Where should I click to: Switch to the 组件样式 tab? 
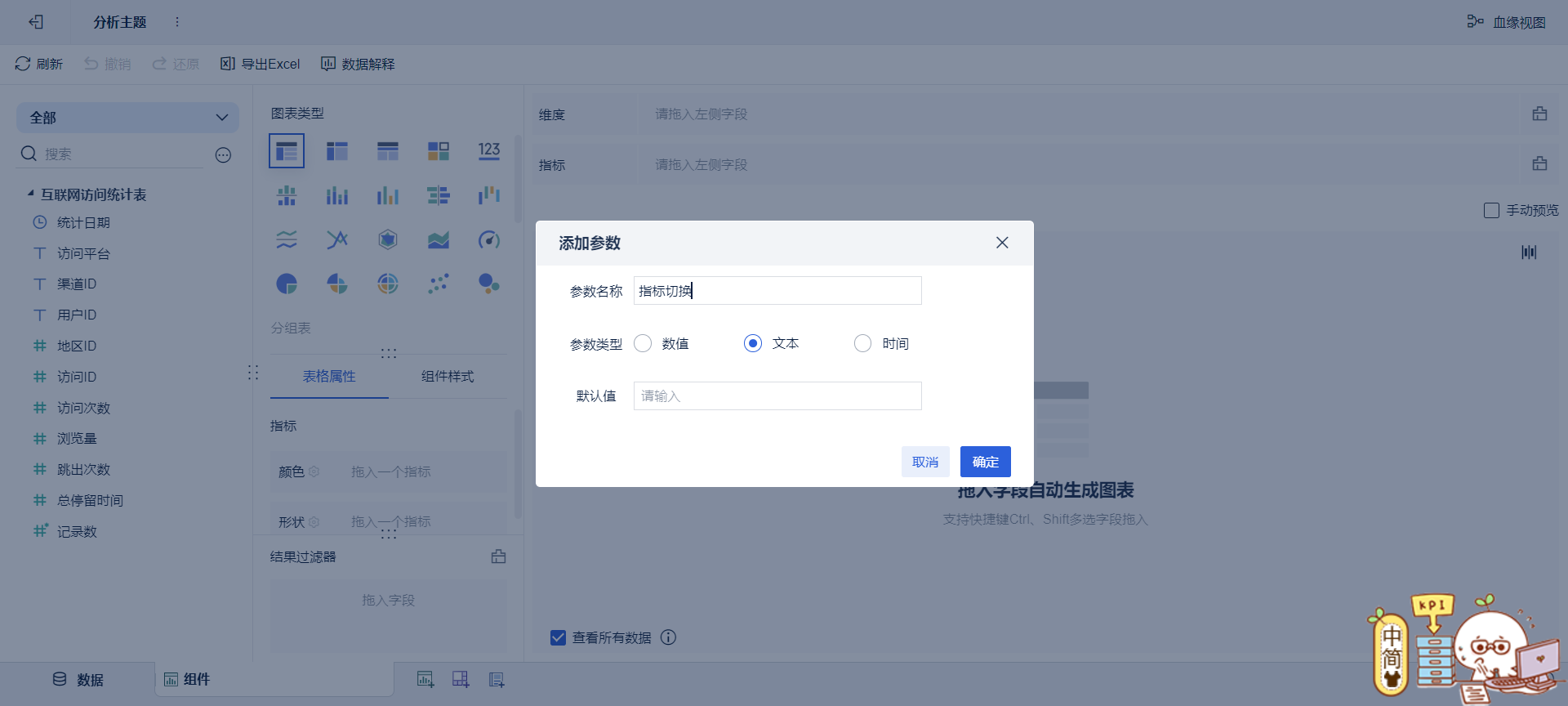pos(448,377)
